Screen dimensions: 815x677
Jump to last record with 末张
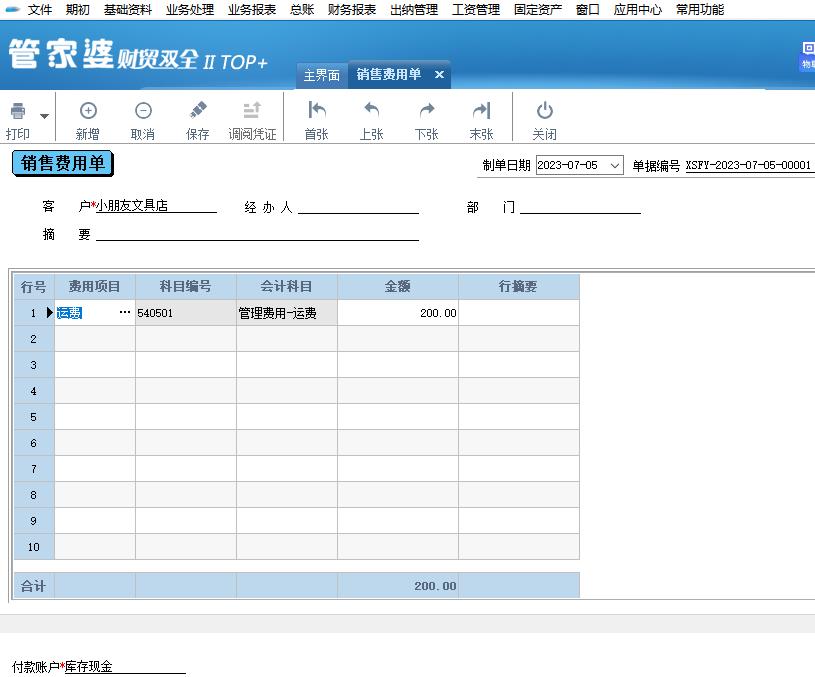[x=481, y=110]
